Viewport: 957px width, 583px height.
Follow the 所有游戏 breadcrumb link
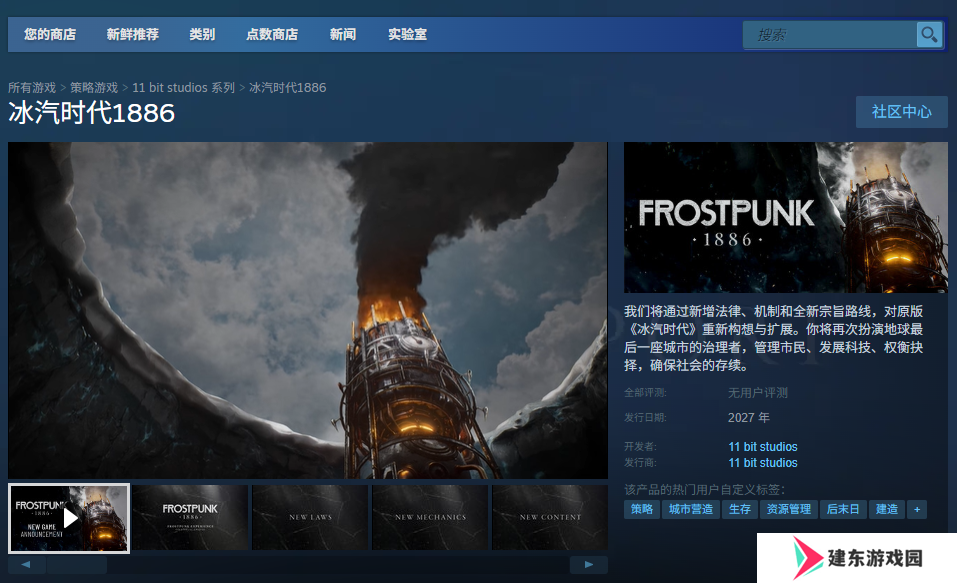click(32, 87)
